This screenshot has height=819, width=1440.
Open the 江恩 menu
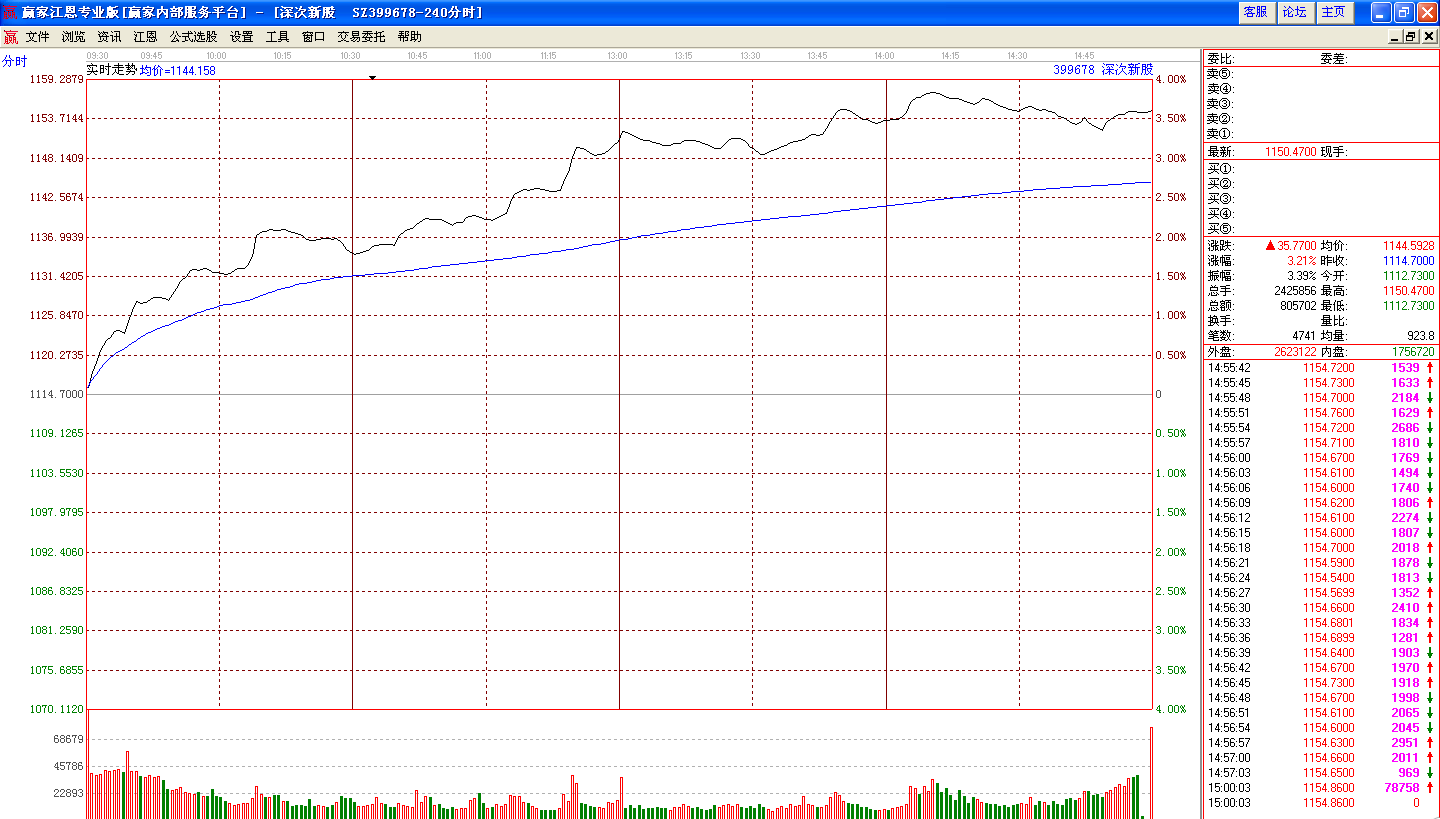click(x=145, y=37)
